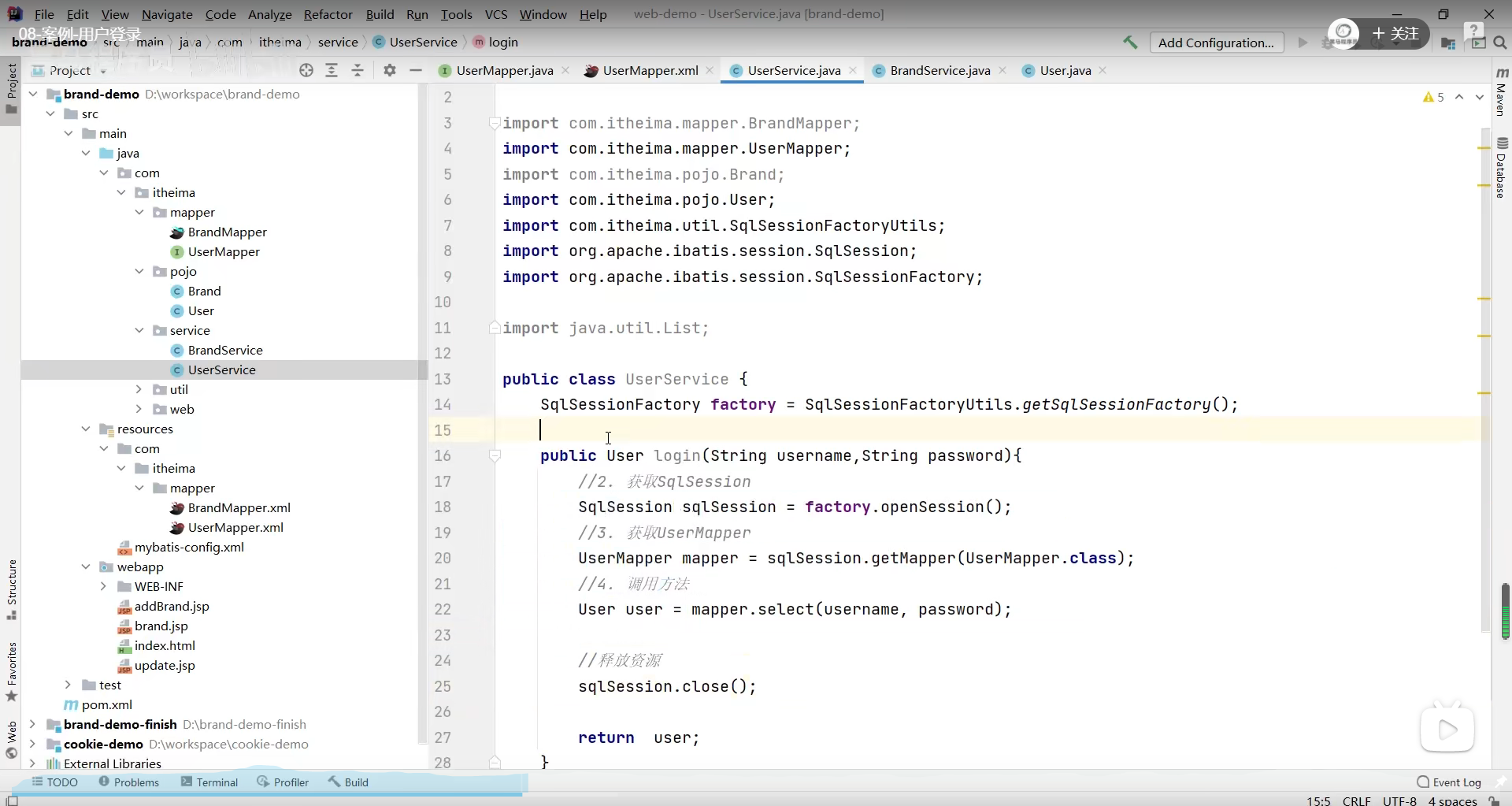The height and width of the screenshot is (806, 1512).
Task: Open the Problems tool window
Action: 129,782
